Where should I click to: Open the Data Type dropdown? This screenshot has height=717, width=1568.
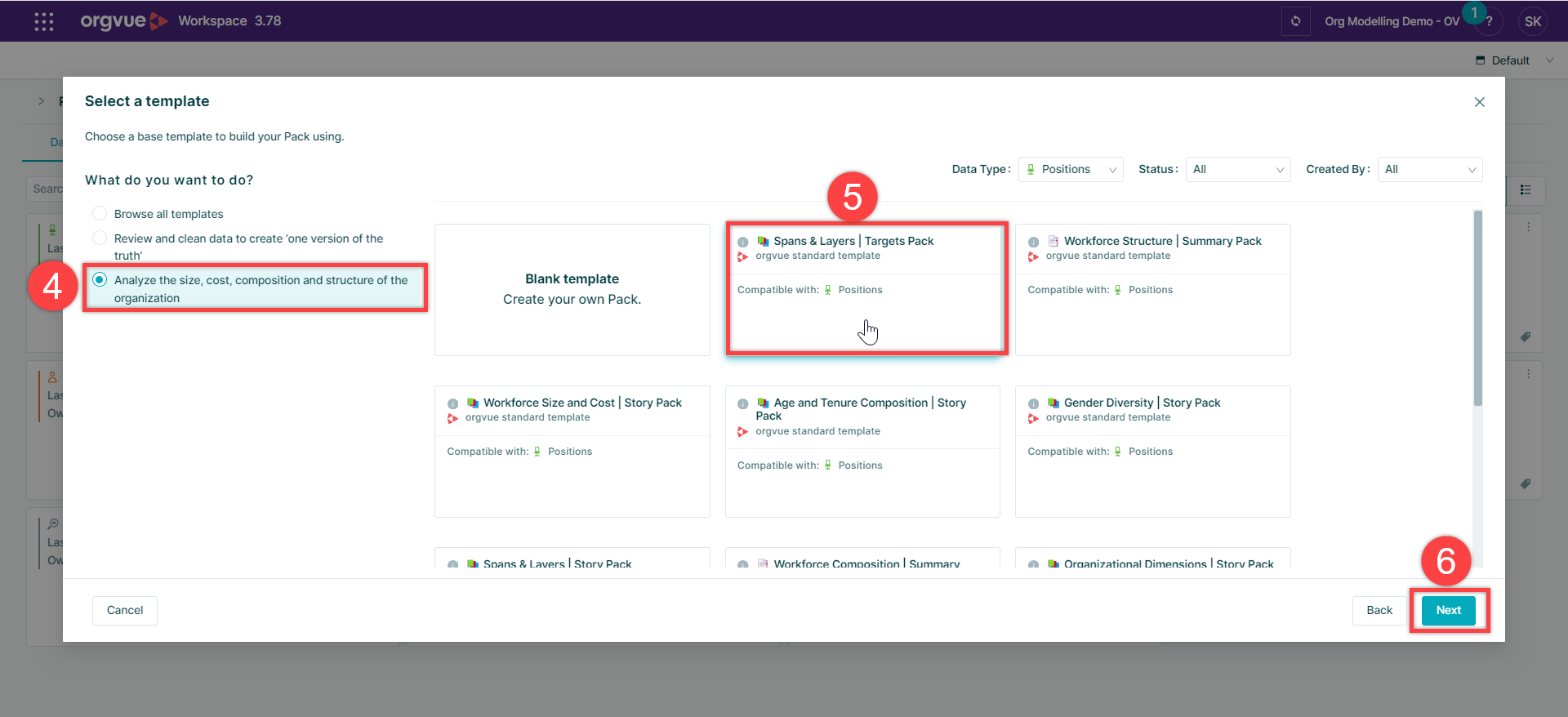click(1071, 169)
